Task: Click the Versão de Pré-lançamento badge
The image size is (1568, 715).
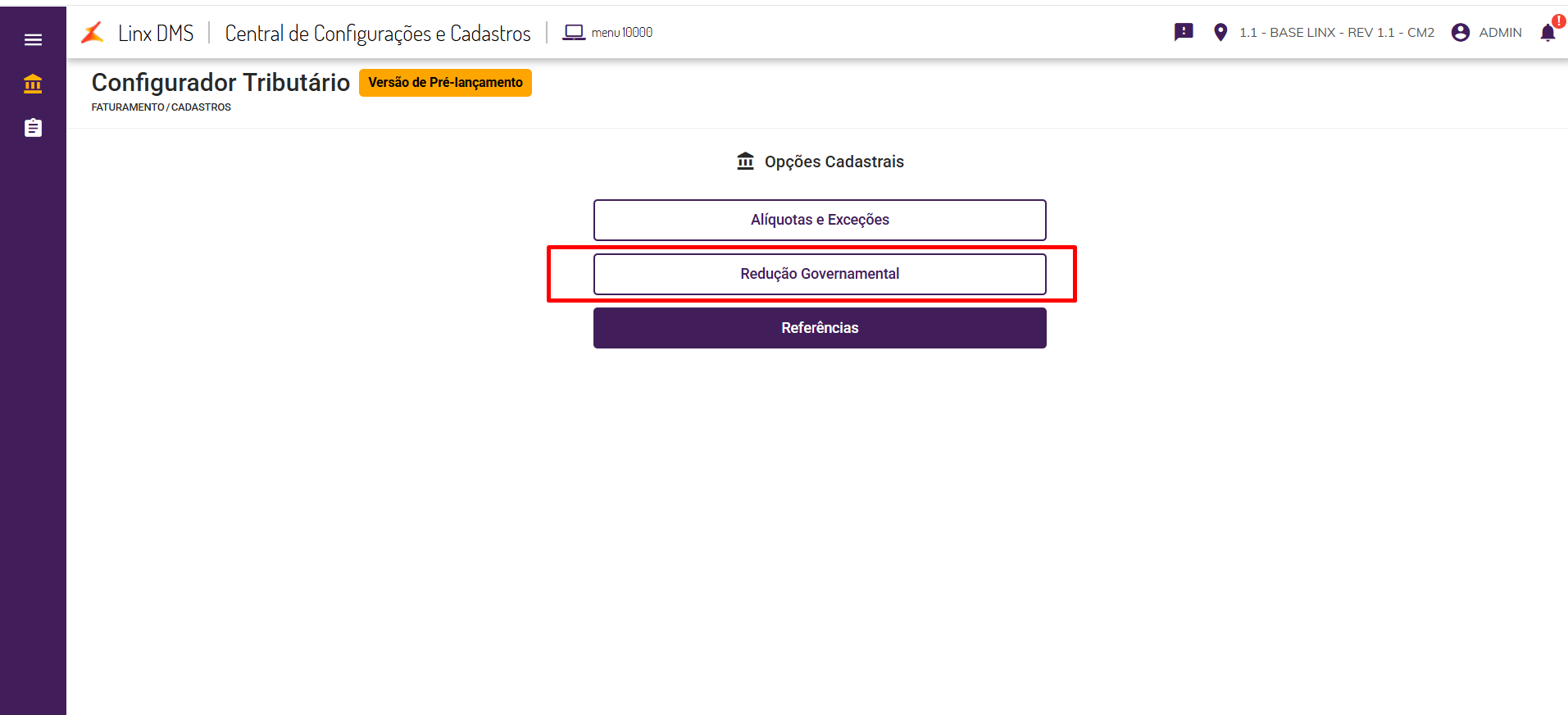Action: pyautogui.click(x=445, y=83)
